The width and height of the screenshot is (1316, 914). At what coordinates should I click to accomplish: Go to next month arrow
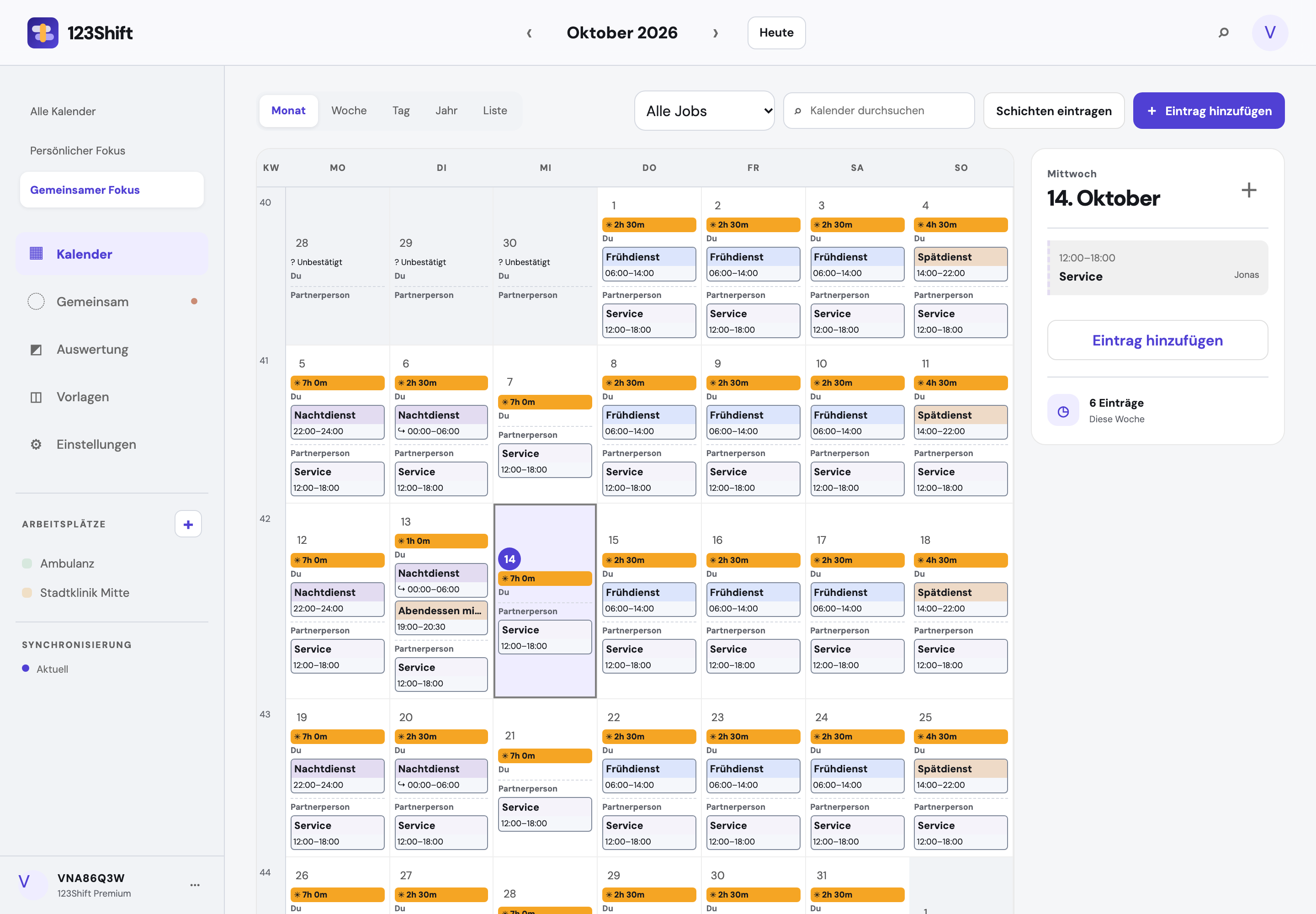pos(715,32)
